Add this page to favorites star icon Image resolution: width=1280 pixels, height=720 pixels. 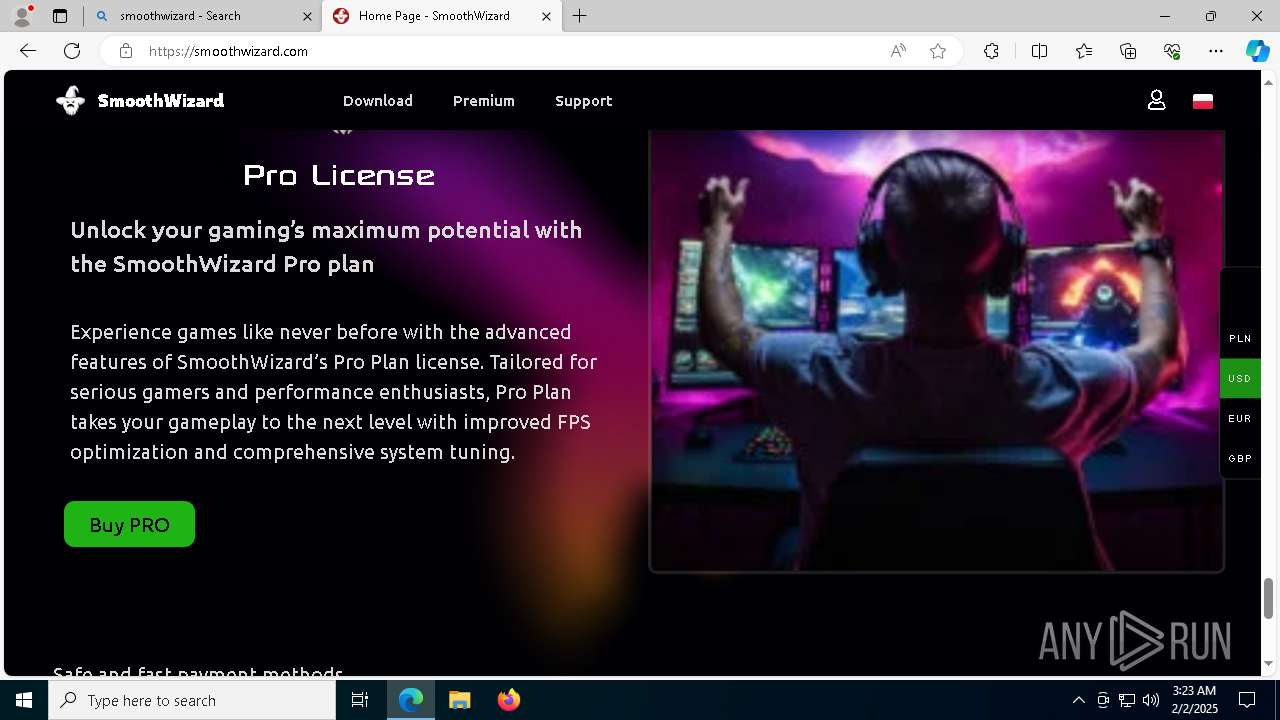coord(938,51)
